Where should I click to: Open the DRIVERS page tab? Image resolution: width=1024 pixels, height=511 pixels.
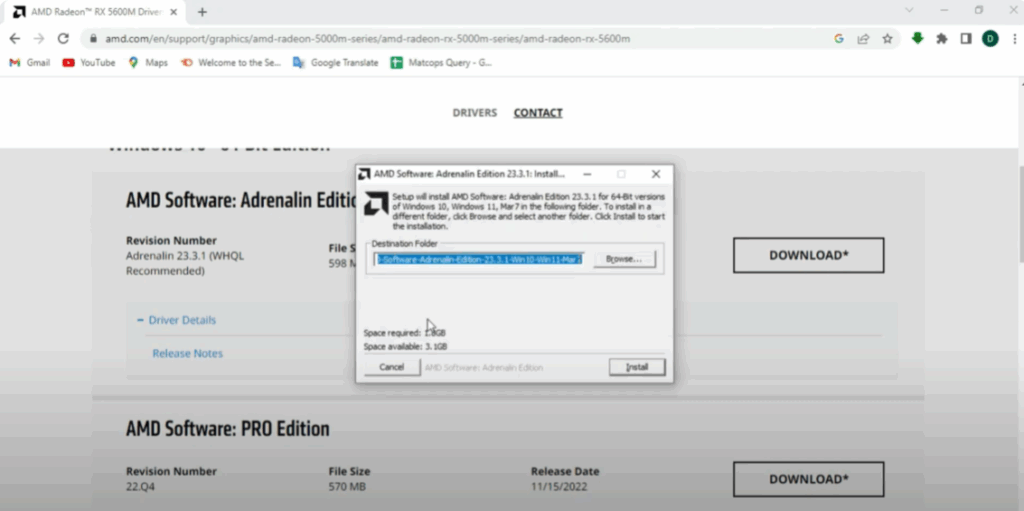click(x=475, y=113)
